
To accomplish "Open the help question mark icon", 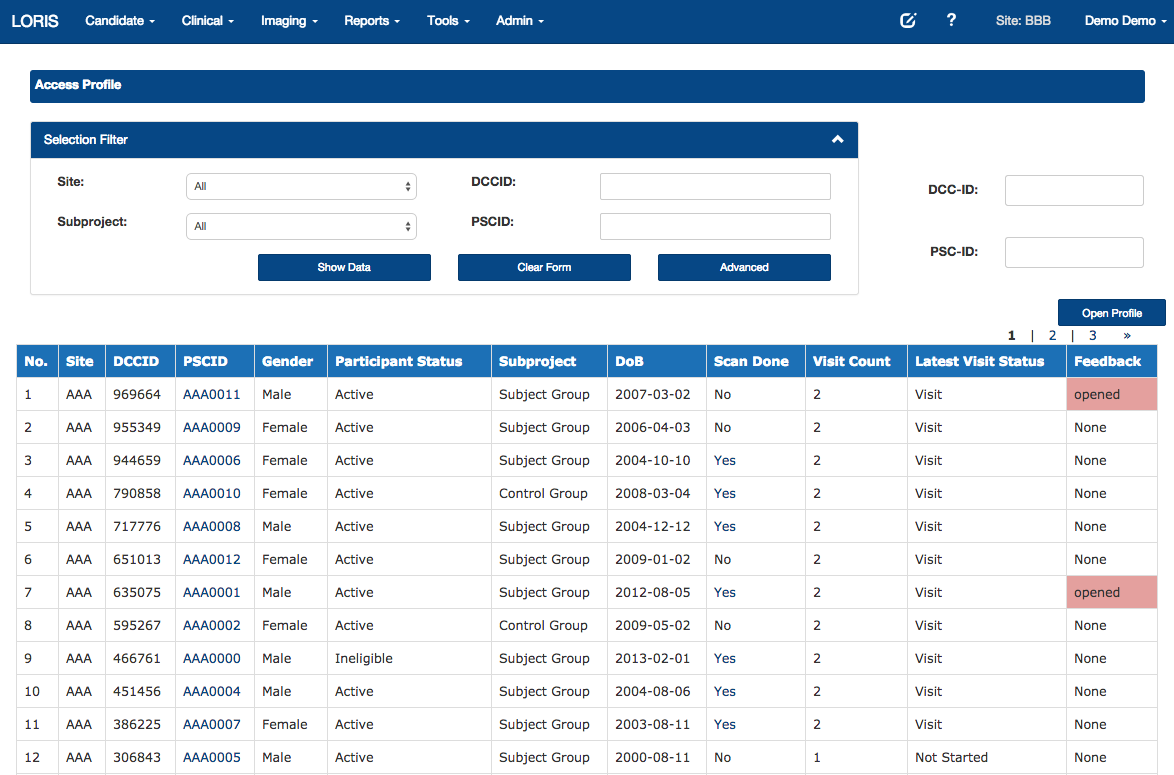I will (x=951, y=20).
